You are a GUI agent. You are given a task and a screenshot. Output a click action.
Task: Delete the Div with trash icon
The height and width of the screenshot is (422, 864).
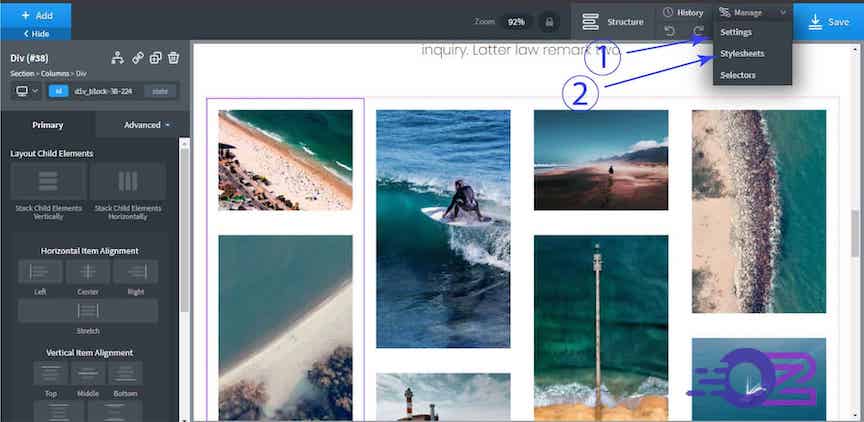[173, 58]
